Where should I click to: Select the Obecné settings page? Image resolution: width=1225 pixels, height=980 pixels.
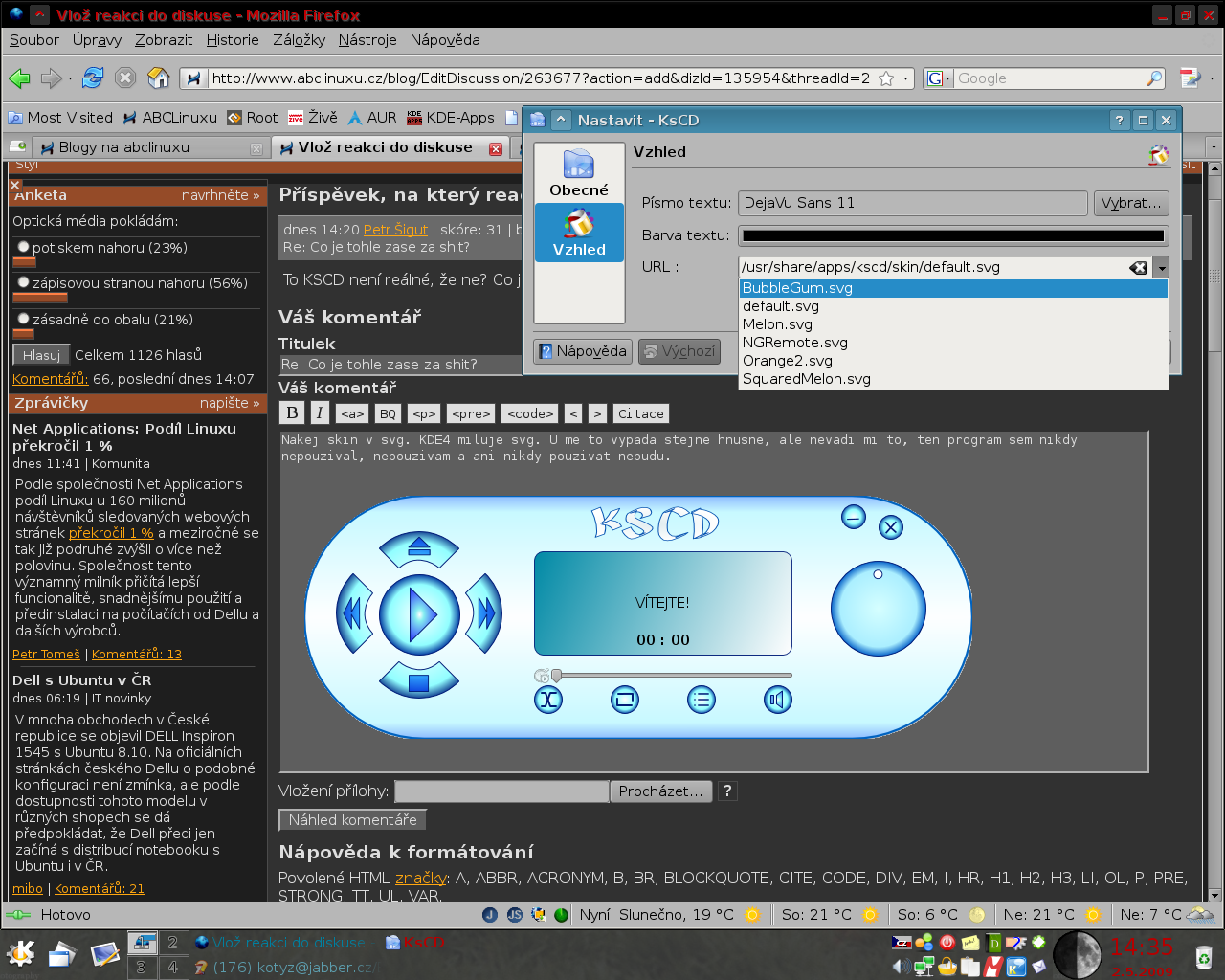point(579,173)
